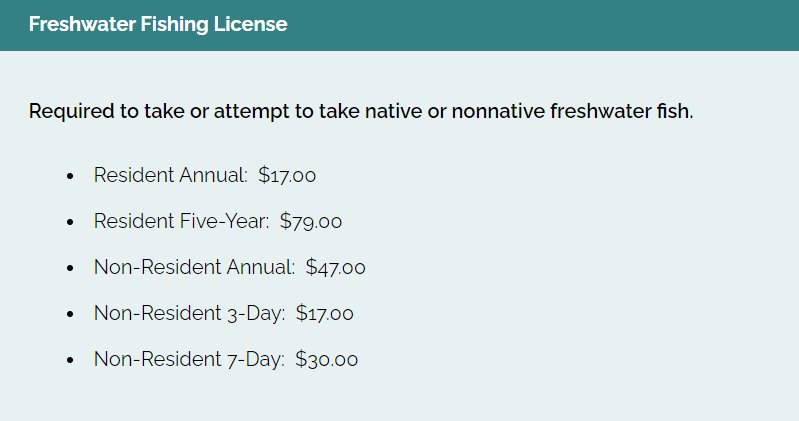Click the bullet before Non-Resident Annual
799x421 pixels.
coord(70,268)
